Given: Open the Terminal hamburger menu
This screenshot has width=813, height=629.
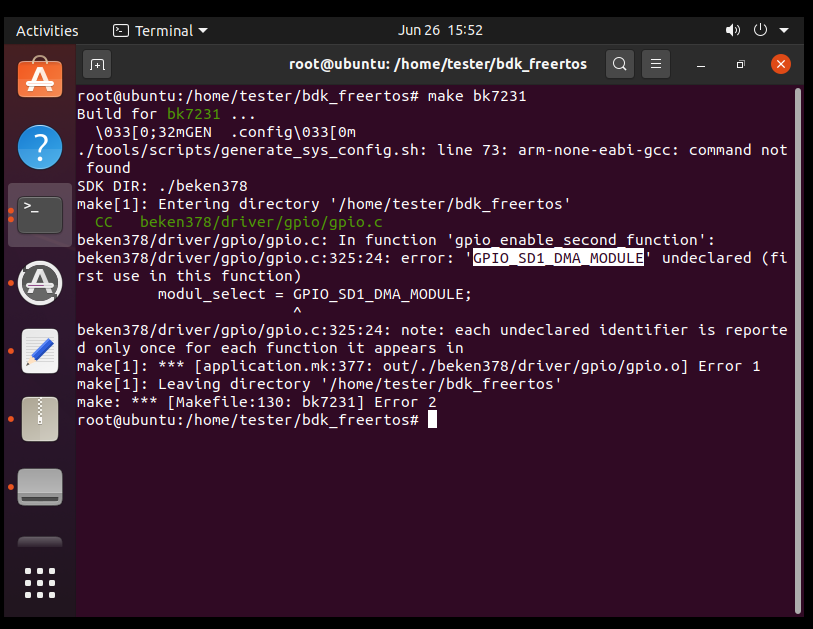Looking at the screenshot, I should click(656, 63).
